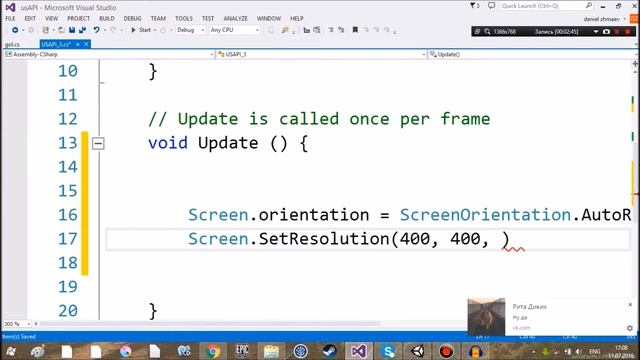This screenshot has height=360, width=640.
Task: Click the horizontal scrollbar of the editor
Action: coord(209,324)
